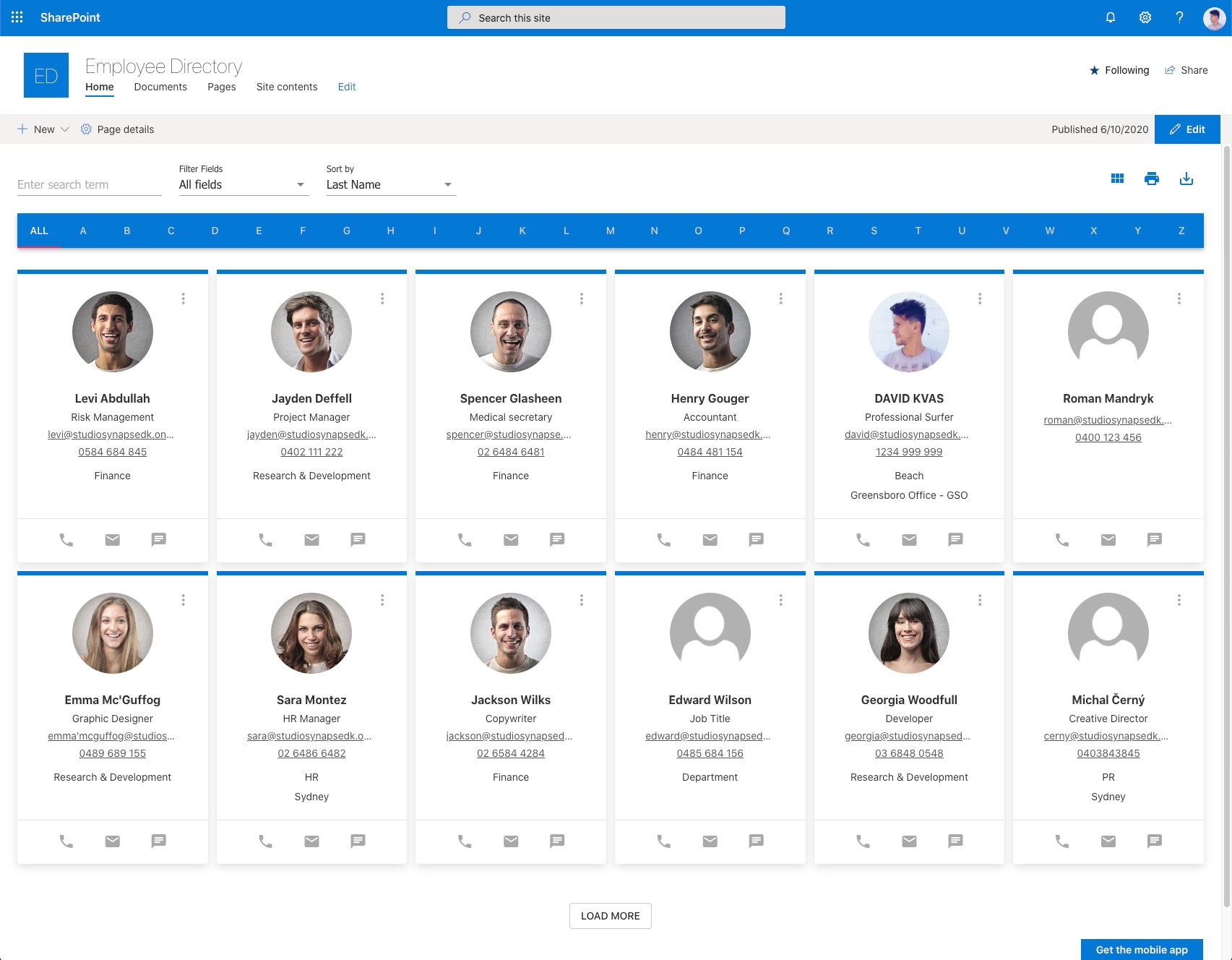Open the Pages navigation item
The height and width of the screenshot is (960, 1232).
[222, 87]
